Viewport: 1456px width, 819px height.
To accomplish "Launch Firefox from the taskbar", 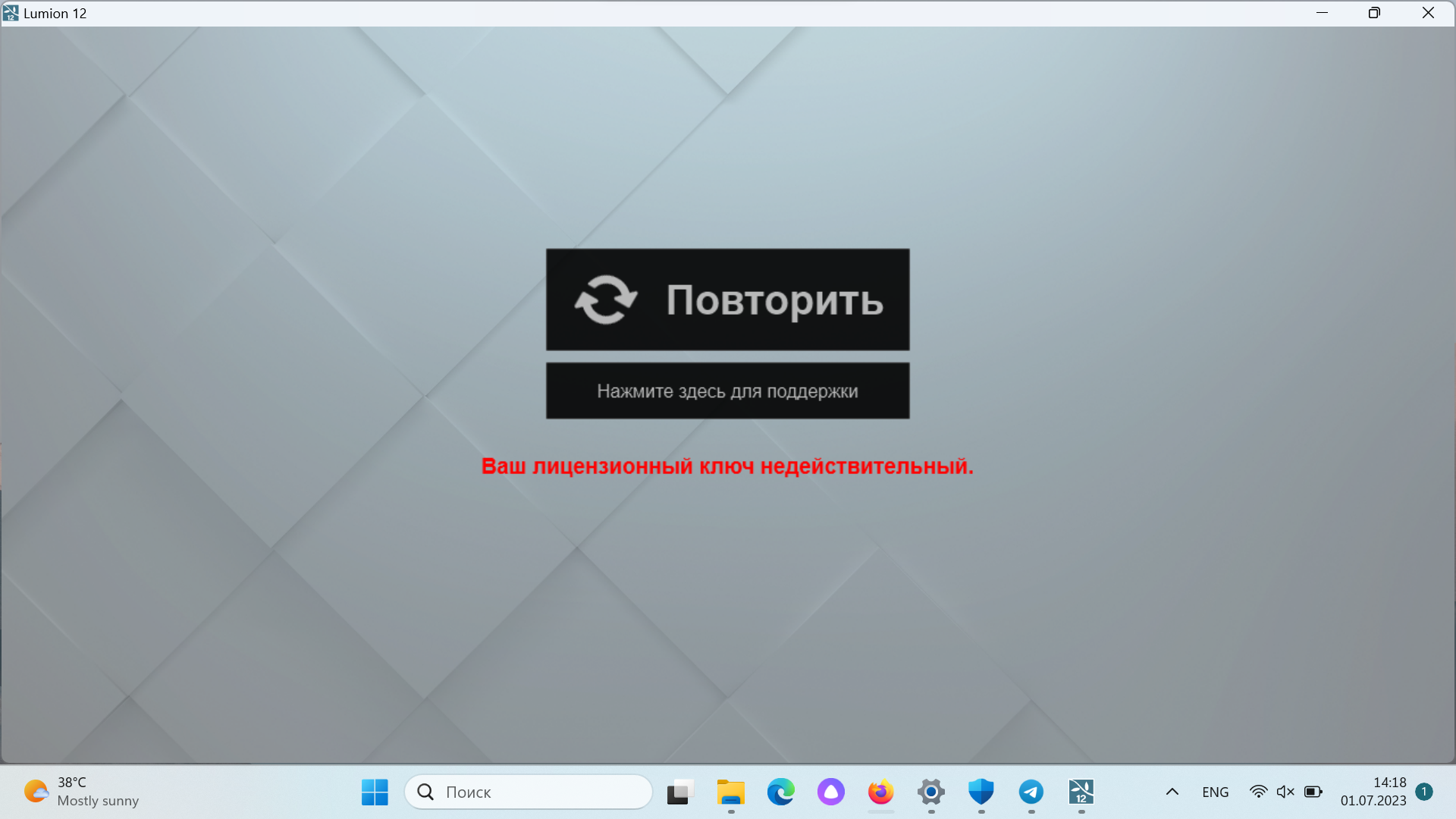I will [880, 792].
